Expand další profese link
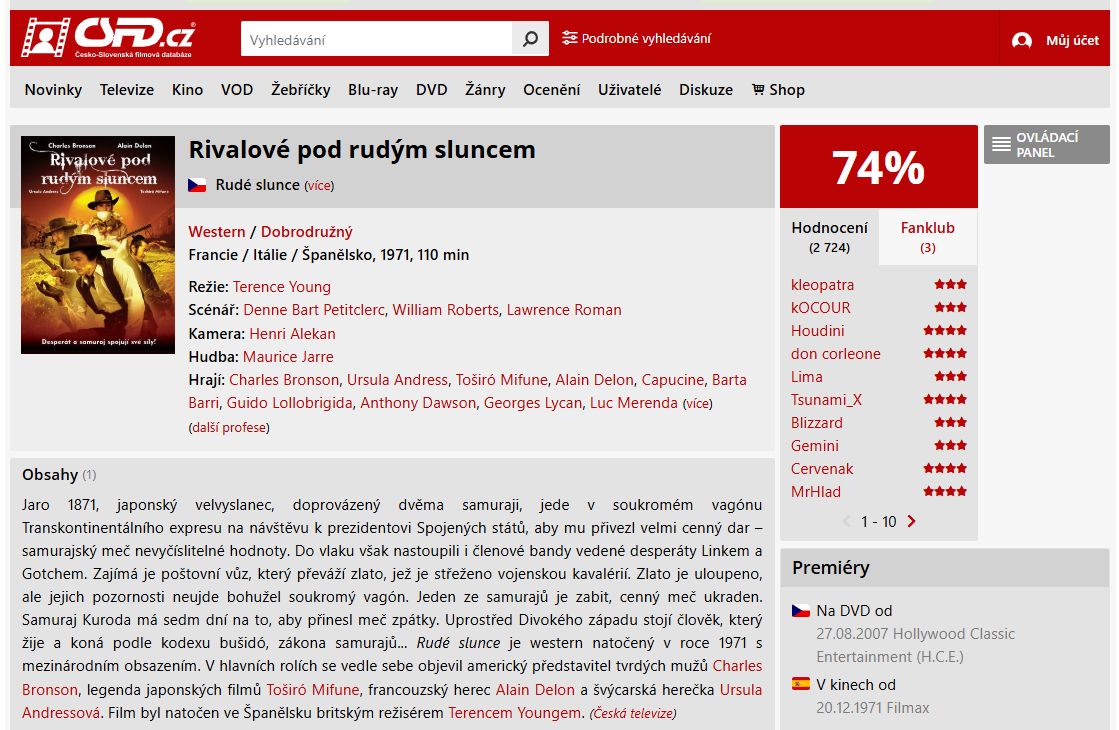The image size is (1119, 730). coord(229,427)
